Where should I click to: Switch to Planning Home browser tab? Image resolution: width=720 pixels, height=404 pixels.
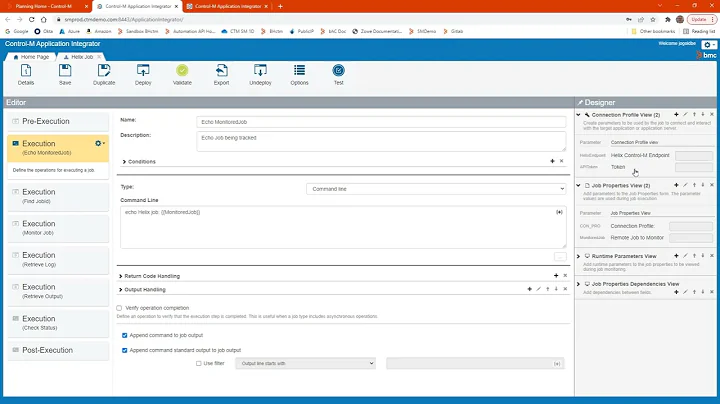coord(45,6)
